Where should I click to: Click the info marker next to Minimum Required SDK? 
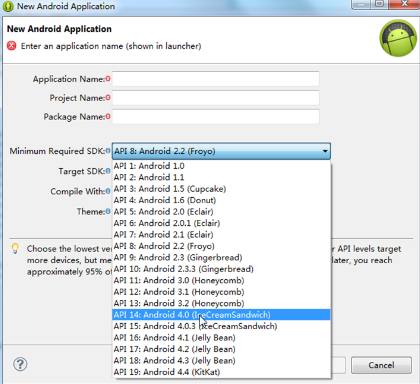tap(108, 151)
